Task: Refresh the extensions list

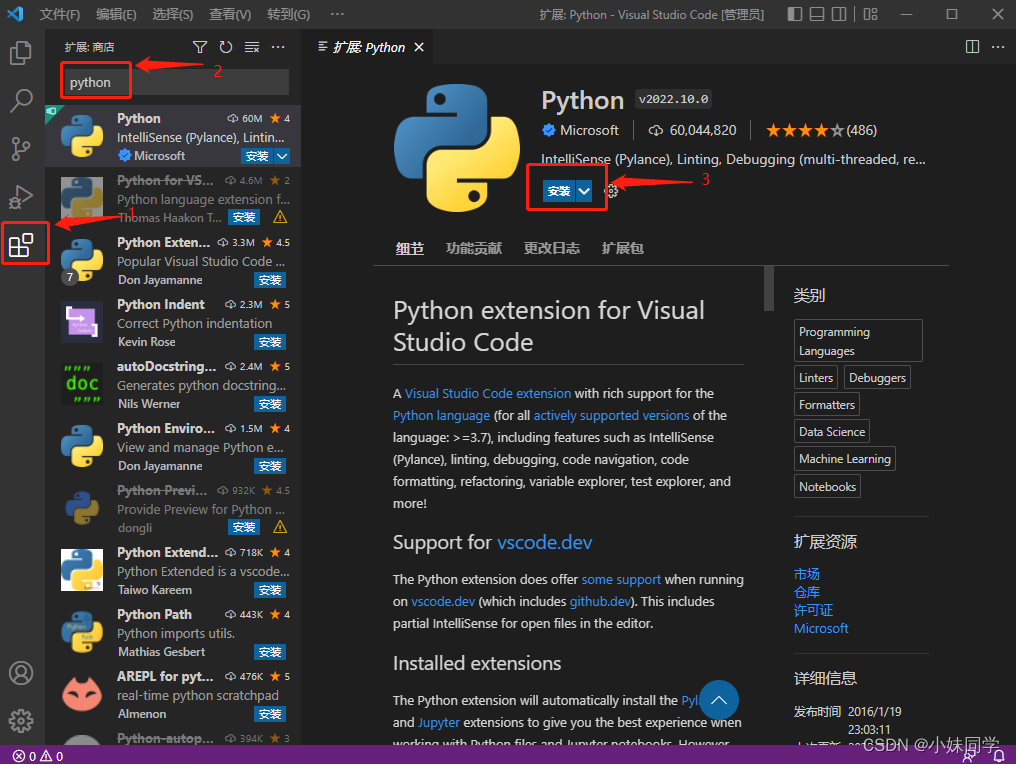Action: point(225,47)
